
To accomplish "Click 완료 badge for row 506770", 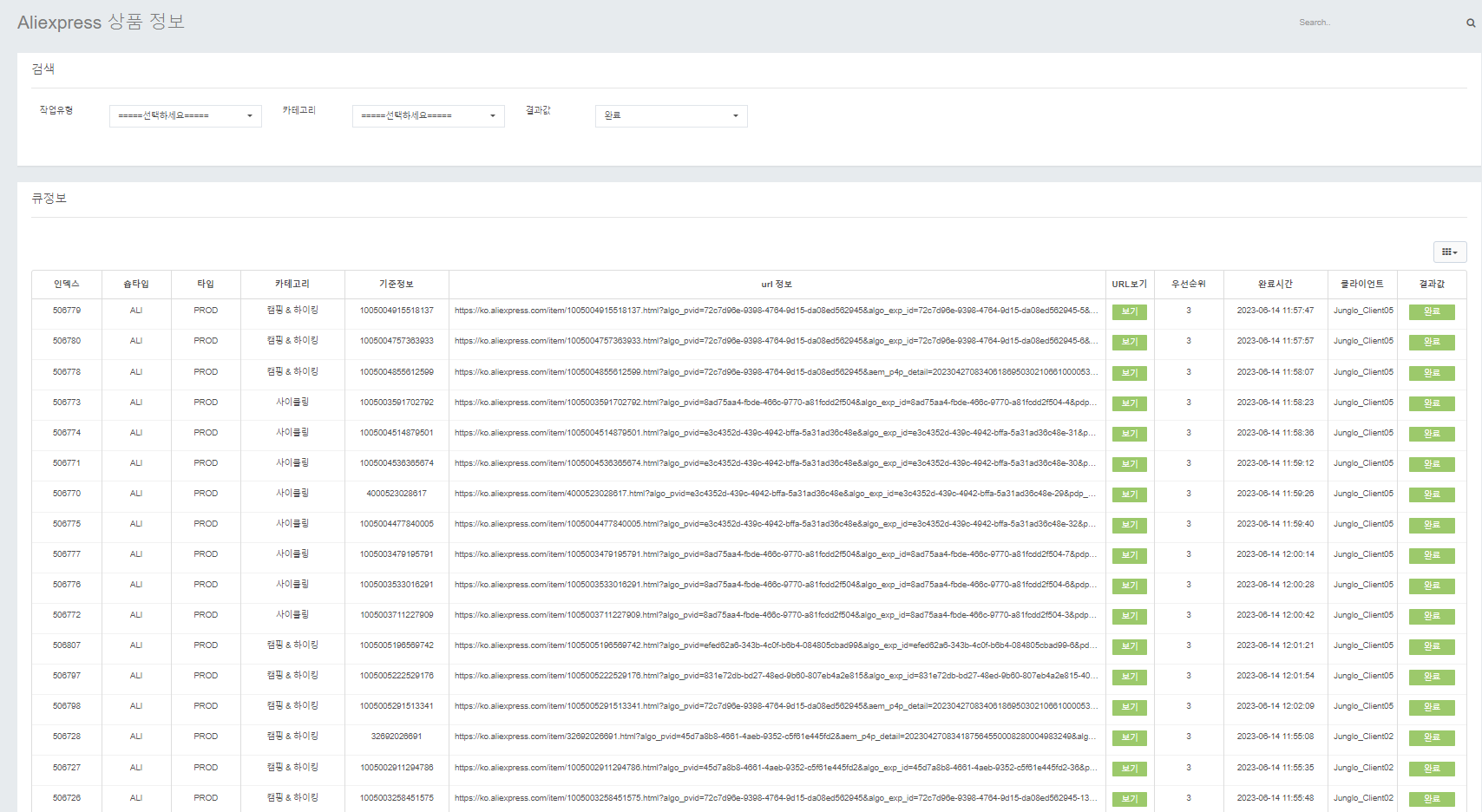I will tap(1431, 494).
